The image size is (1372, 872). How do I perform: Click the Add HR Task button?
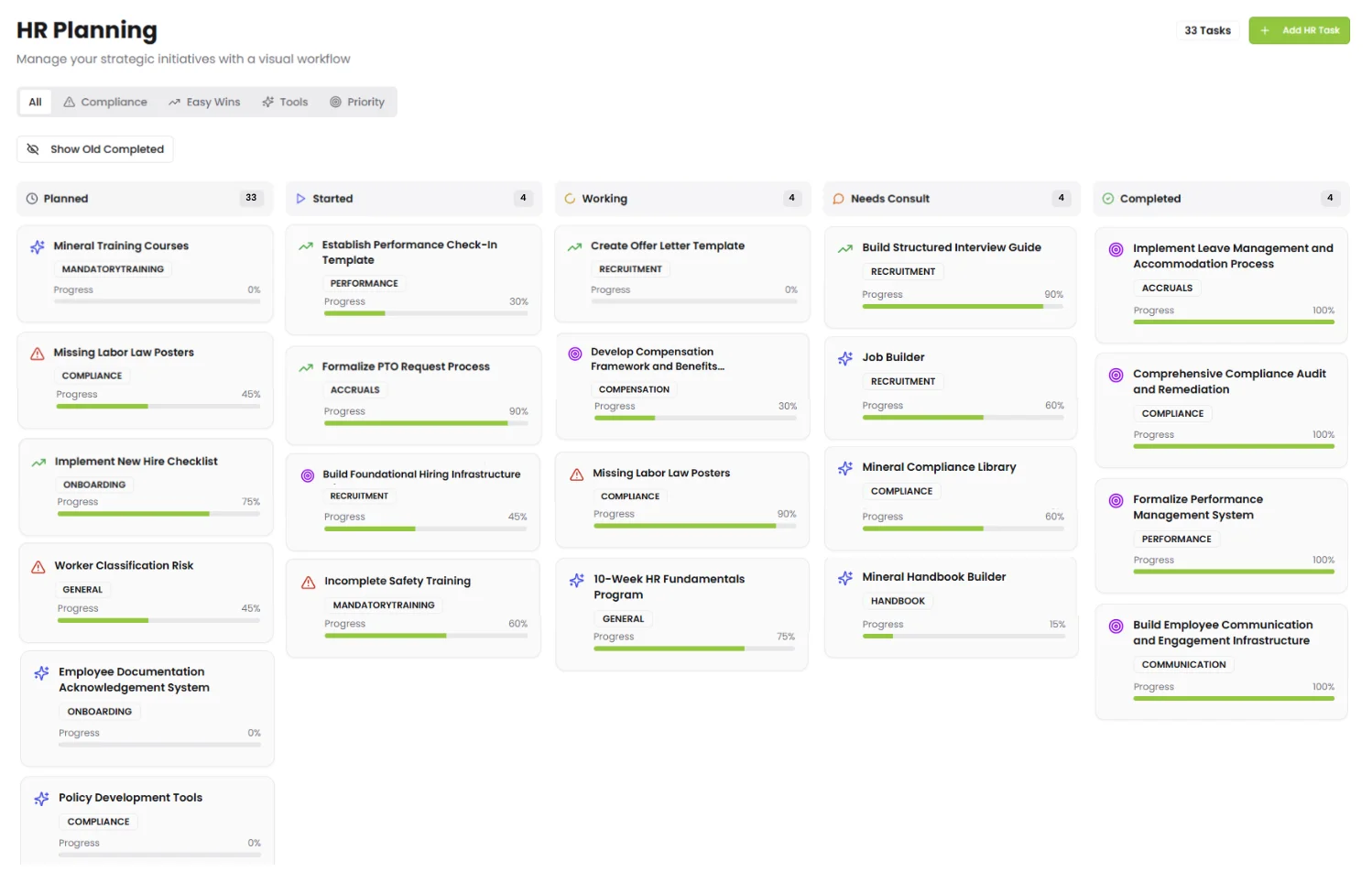1299,30
